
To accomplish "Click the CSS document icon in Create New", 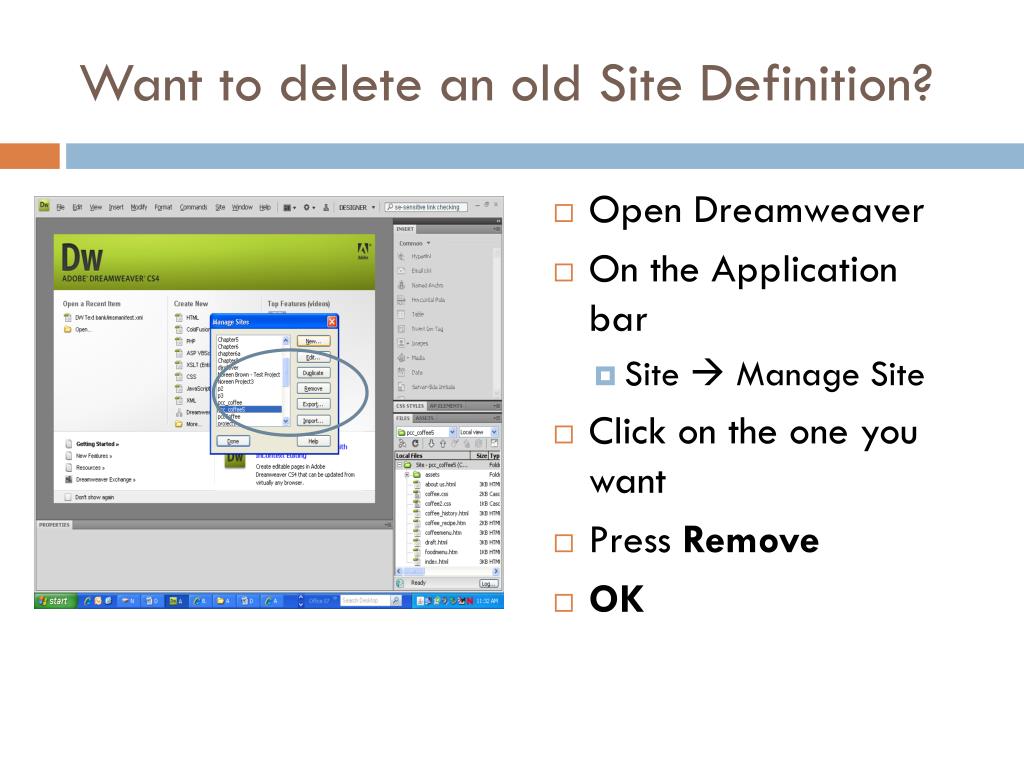I will tap(178, 376).
